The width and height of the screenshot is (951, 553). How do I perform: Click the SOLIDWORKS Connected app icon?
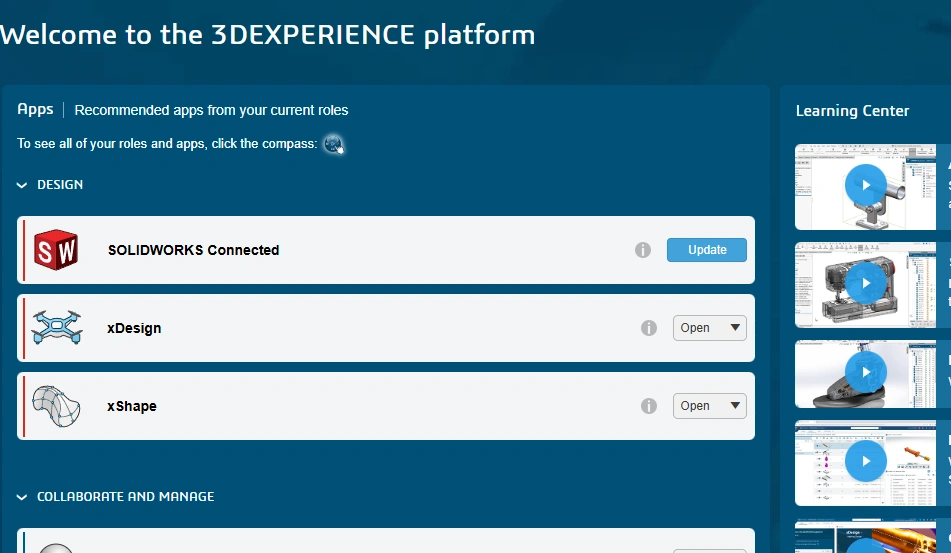(56, 249)
